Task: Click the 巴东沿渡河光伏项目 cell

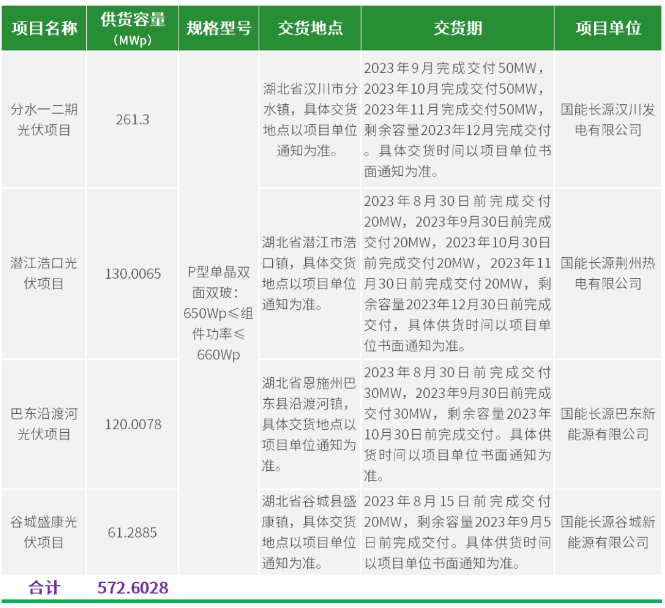Action: click(44, 423)
